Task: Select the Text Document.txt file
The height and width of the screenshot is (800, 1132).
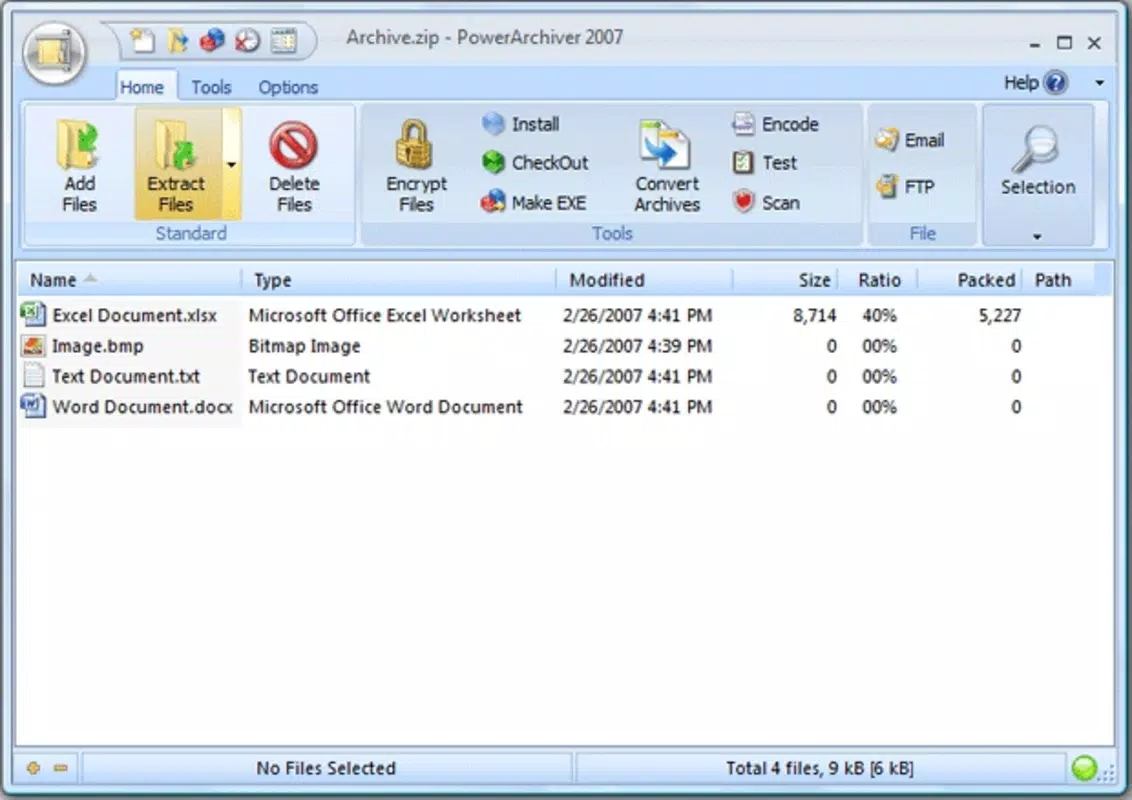Action: coord(126,376)
